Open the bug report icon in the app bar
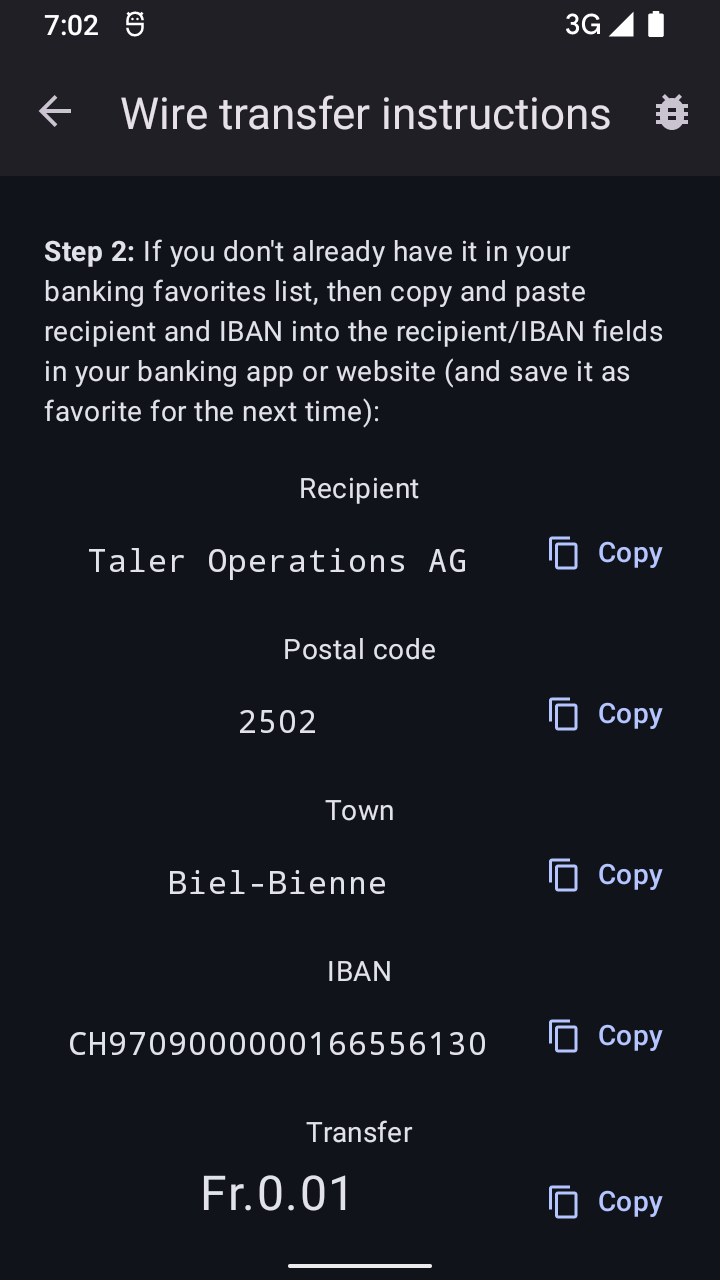The image size is (720, 1280). (671, 113)
